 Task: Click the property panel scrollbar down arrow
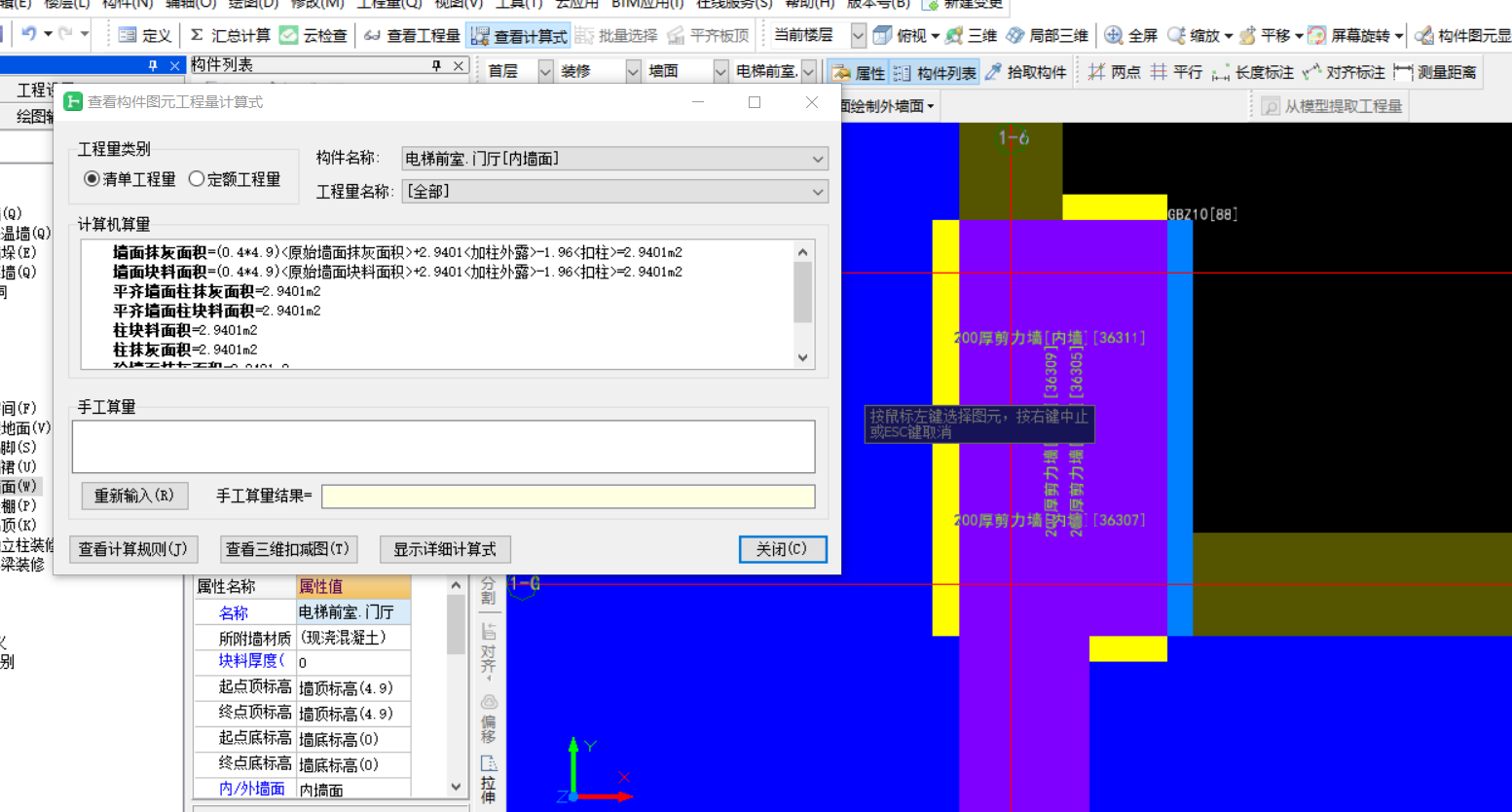tap(456, 786)
